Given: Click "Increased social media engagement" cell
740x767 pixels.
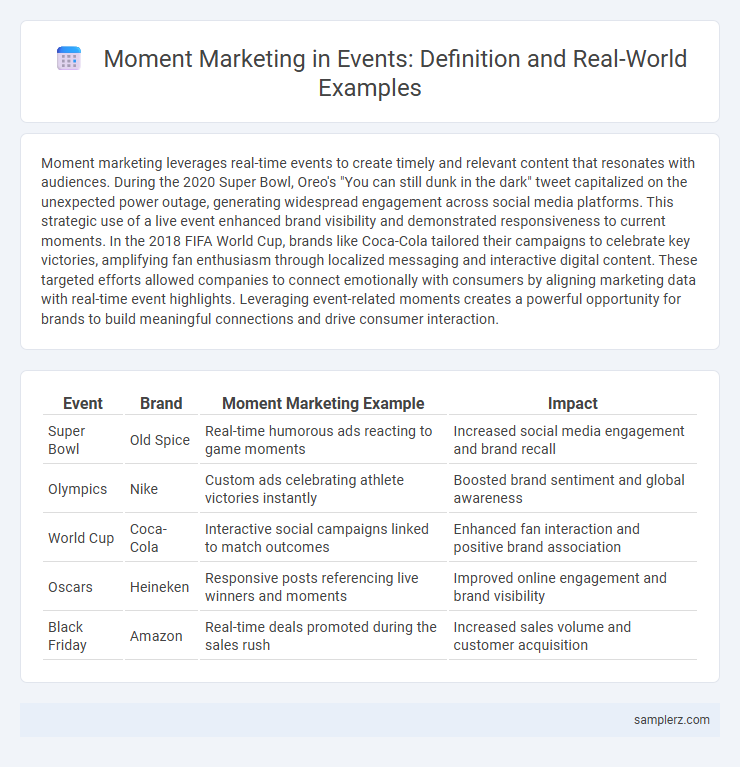Looking at the screenshot, I should (x=573, y=440).
